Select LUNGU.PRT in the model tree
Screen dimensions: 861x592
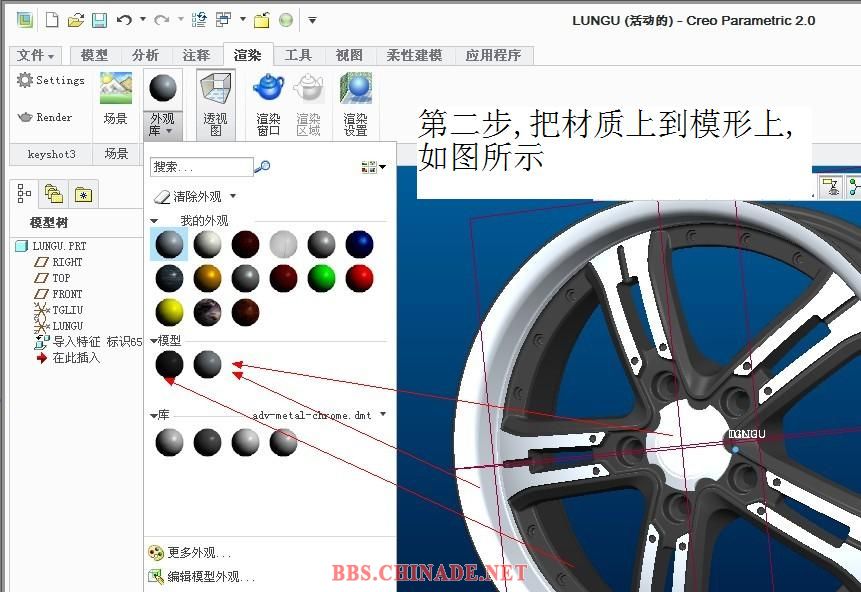51,246
